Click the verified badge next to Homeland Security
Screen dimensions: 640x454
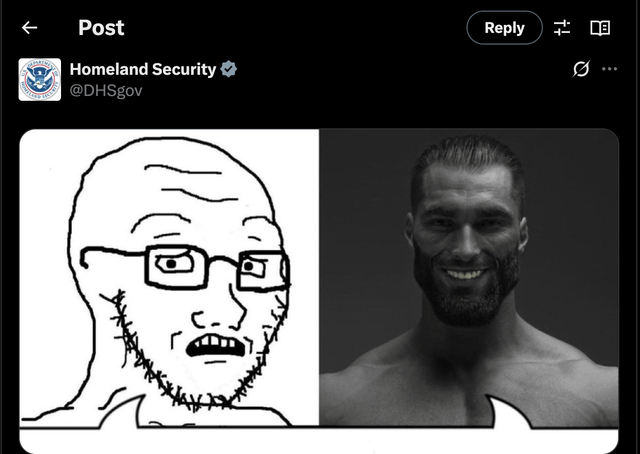coord(229,69)
